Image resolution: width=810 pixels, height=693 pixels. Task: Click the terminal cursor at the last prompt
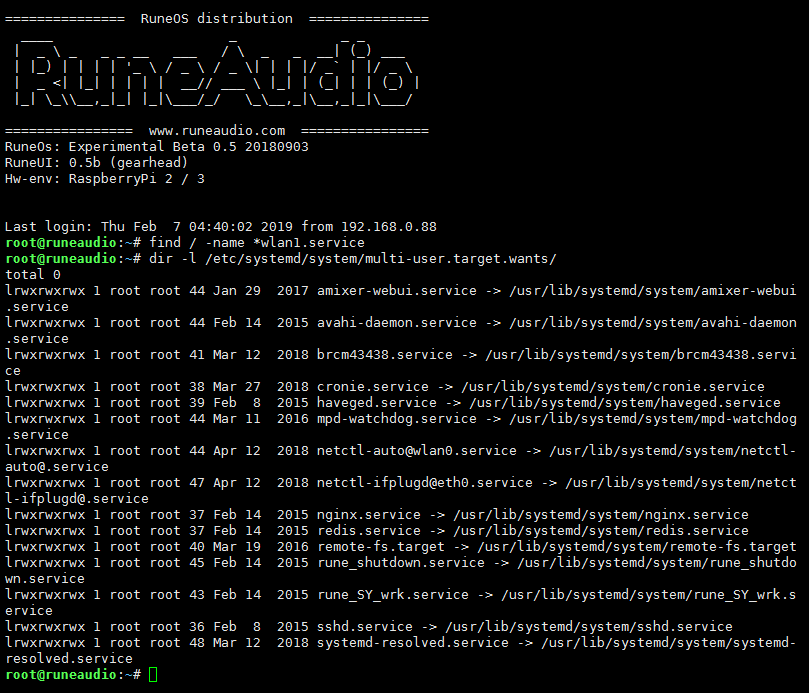tap(153, 674)
